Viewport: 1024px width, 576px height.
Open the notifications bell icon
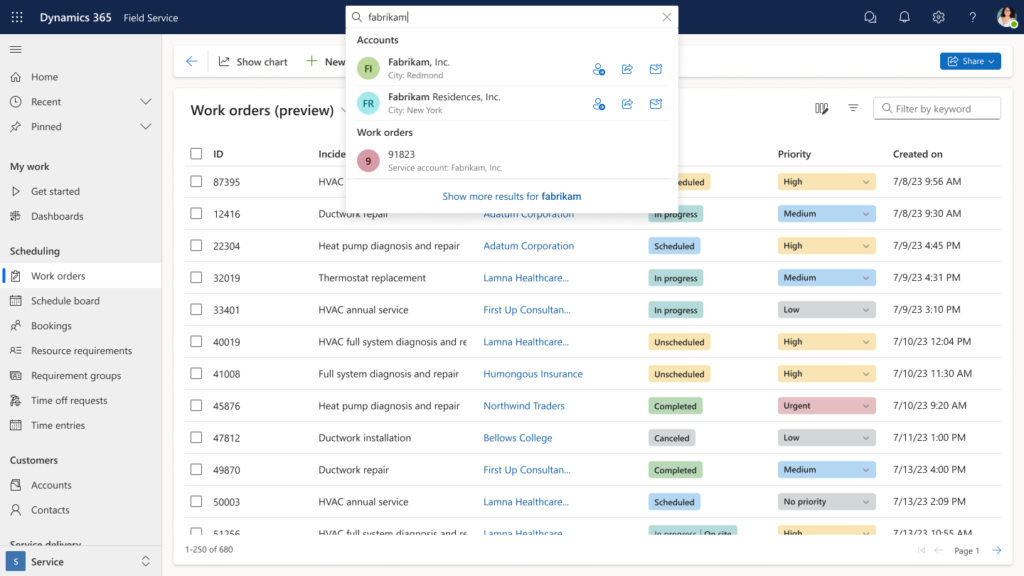pyautogui.click(x=904, y=17)
